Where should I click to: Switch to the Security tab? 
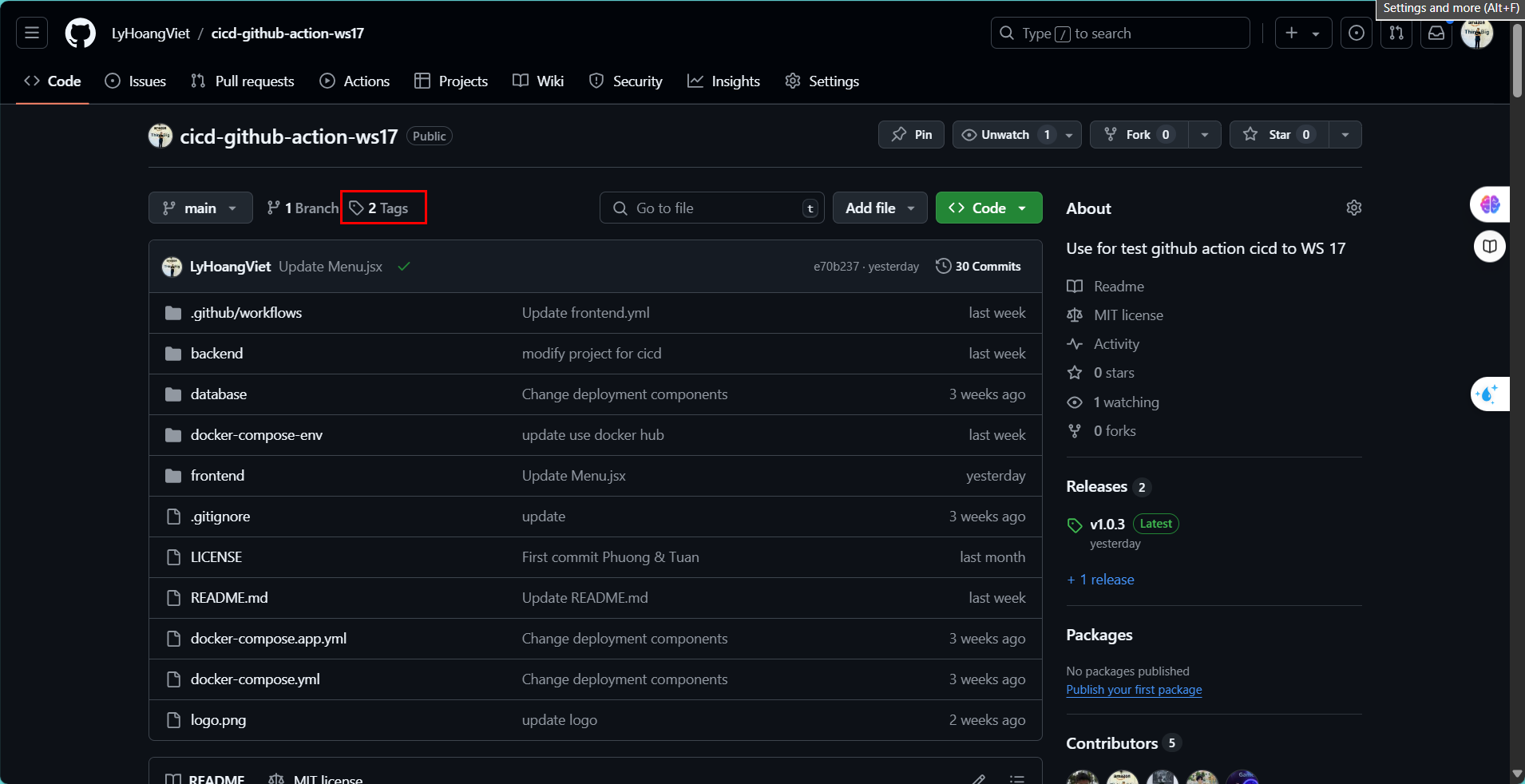point(626,81)
